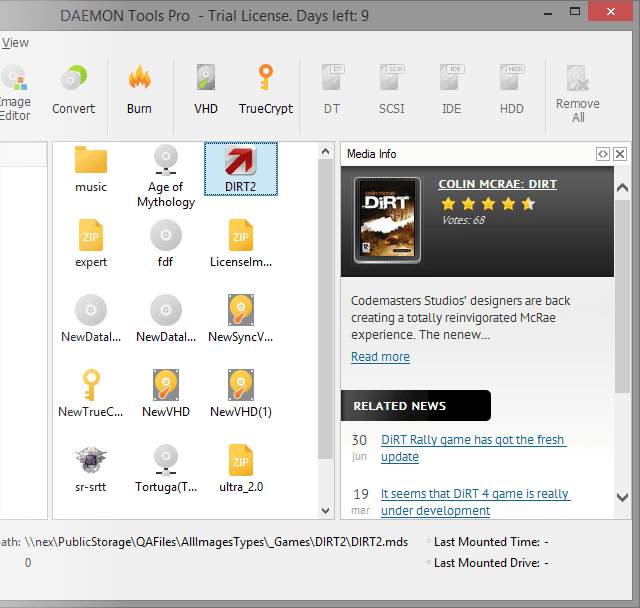Rate the game using the stars
The width and height of the screenshot is (640, 608).
(x=488, y=203)
